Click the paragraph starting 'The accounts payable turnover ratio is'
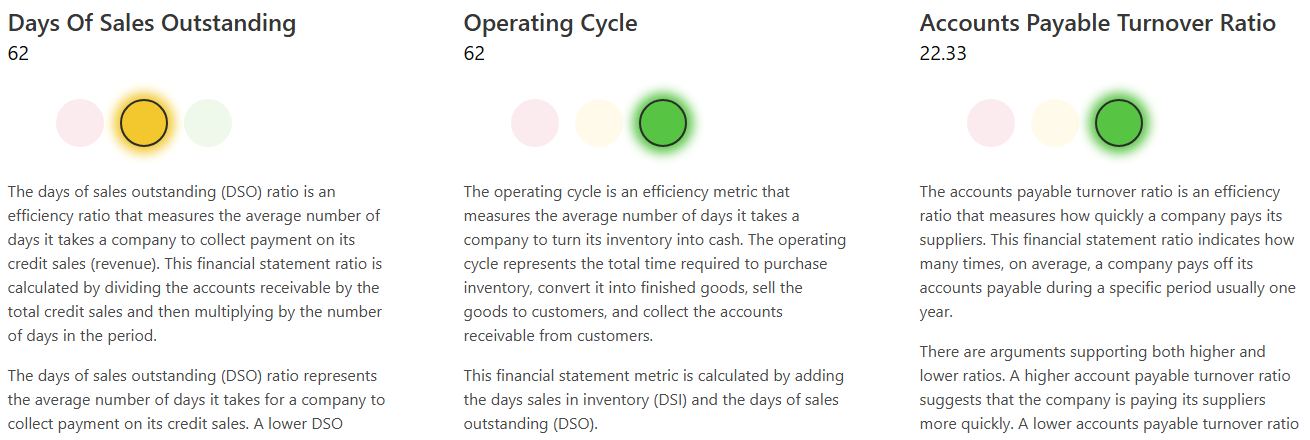The height and width of the screenshot is (440, 1310). pyautogui.click(x=1107, y=252)
